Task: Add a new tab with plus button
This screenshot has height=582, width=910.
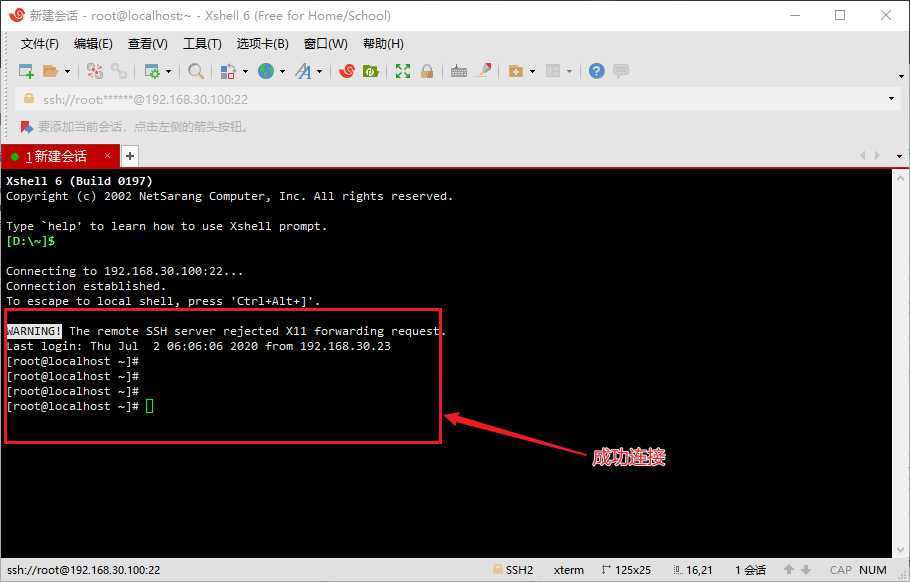Action: point(130,156)
